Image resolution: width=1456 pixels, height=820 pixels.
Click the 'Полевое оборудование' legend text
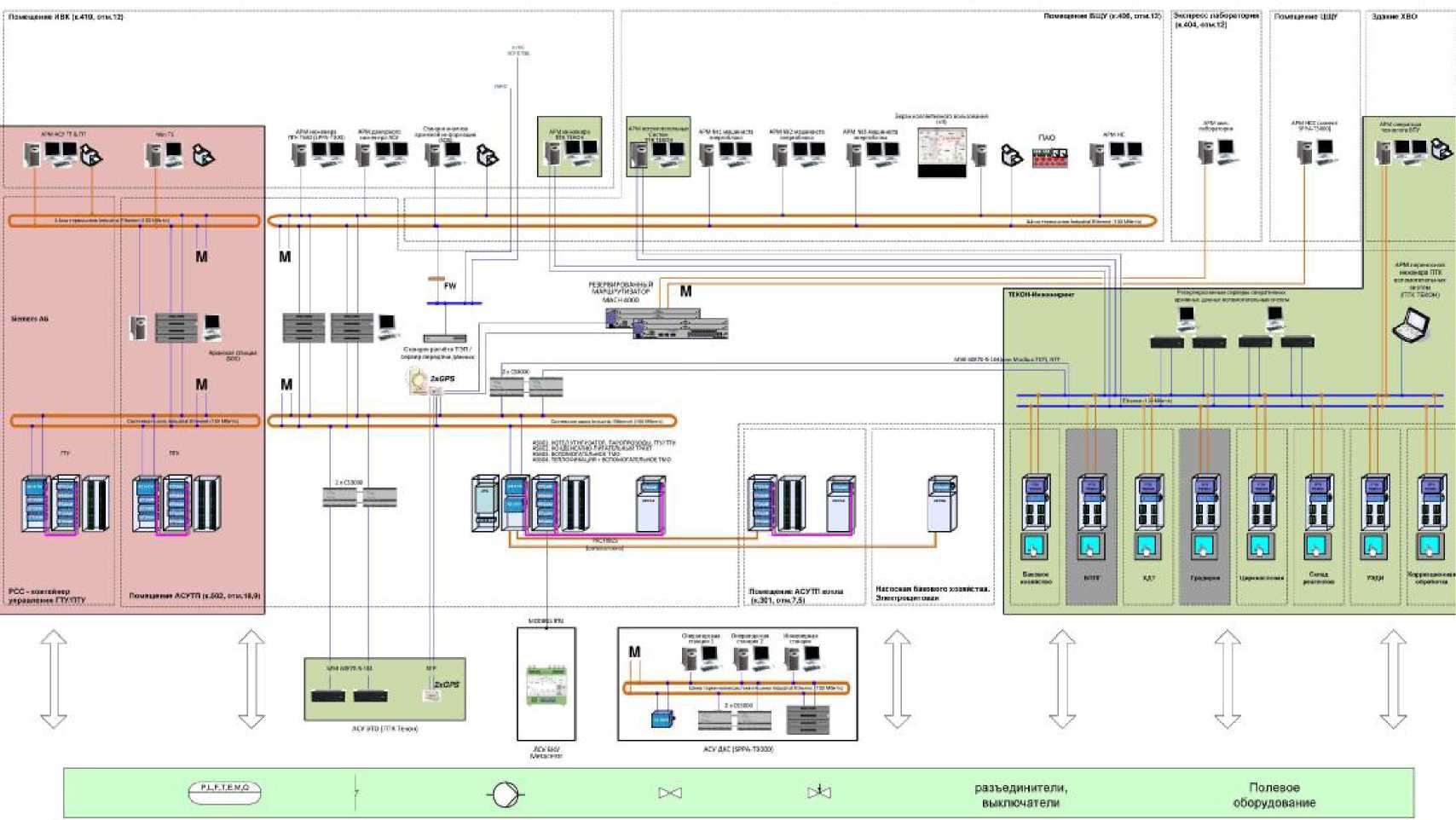point(1274,794)
